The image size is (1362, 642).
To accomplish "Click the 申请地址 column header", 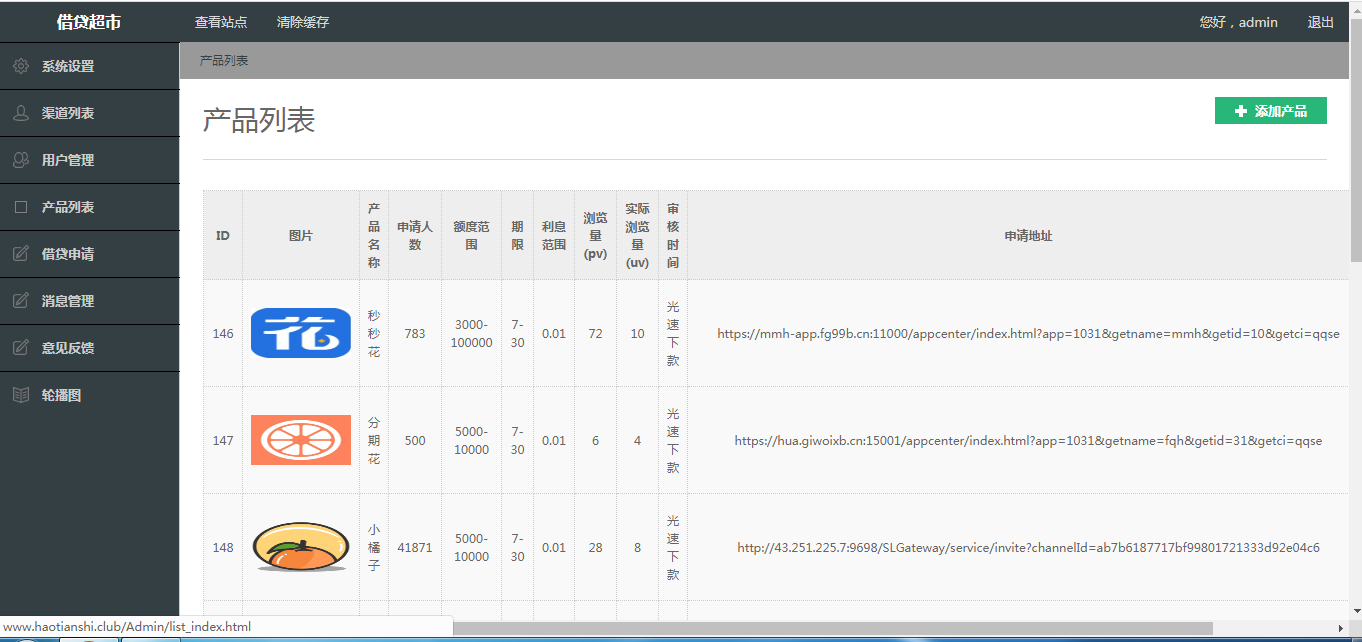I will [1028, 236].
